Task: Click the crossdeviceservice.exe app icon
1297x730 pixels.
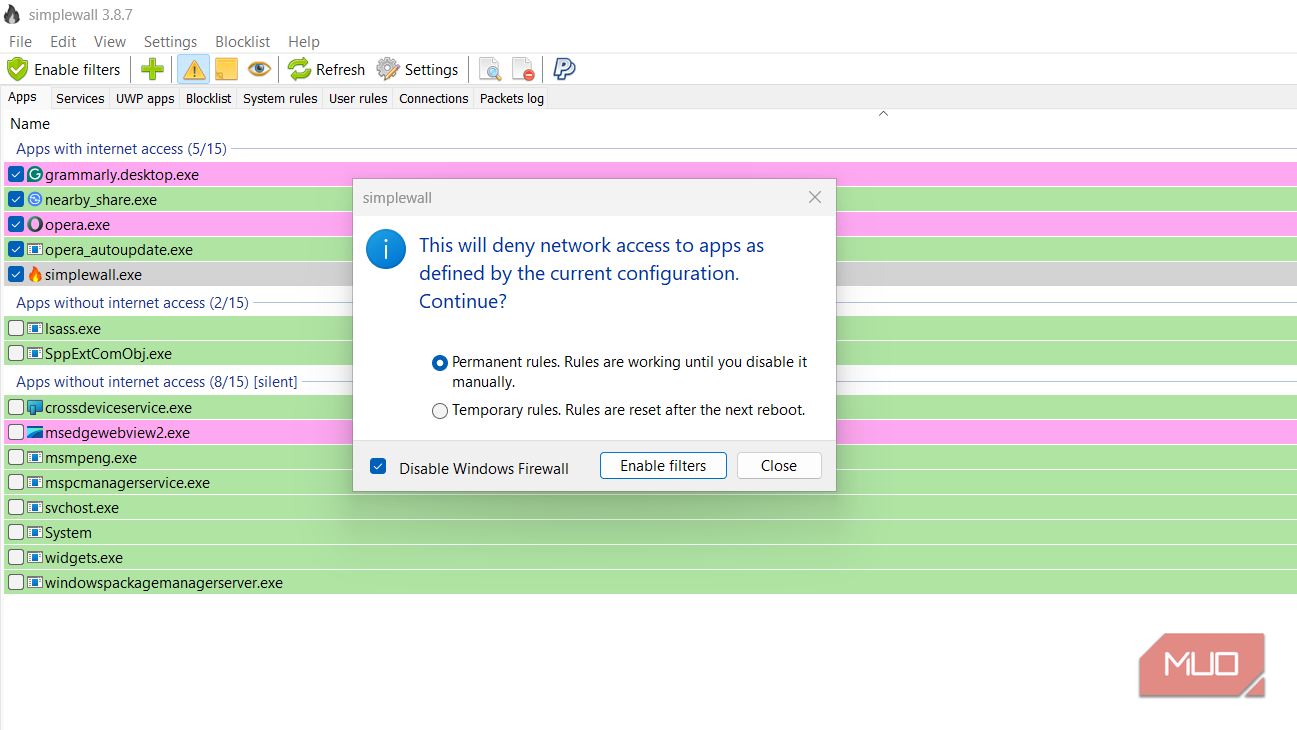Action: [35, 407]
